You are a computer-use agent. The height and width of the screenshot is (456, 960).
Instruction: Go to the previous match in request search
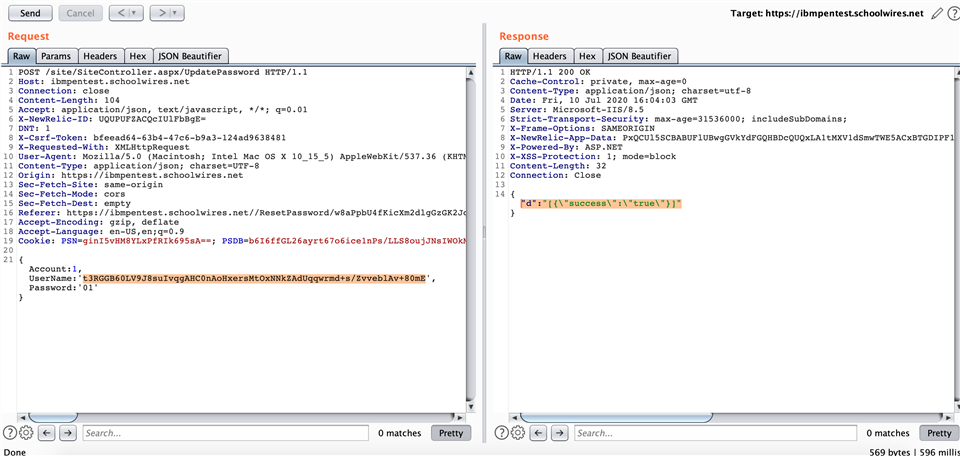[46, 433]
